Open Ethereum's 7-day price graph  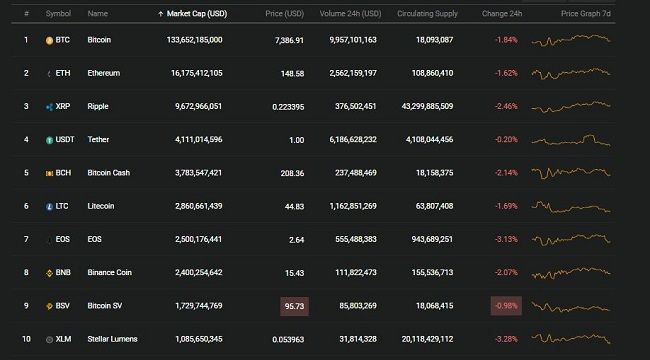click(x=571, y=73)
